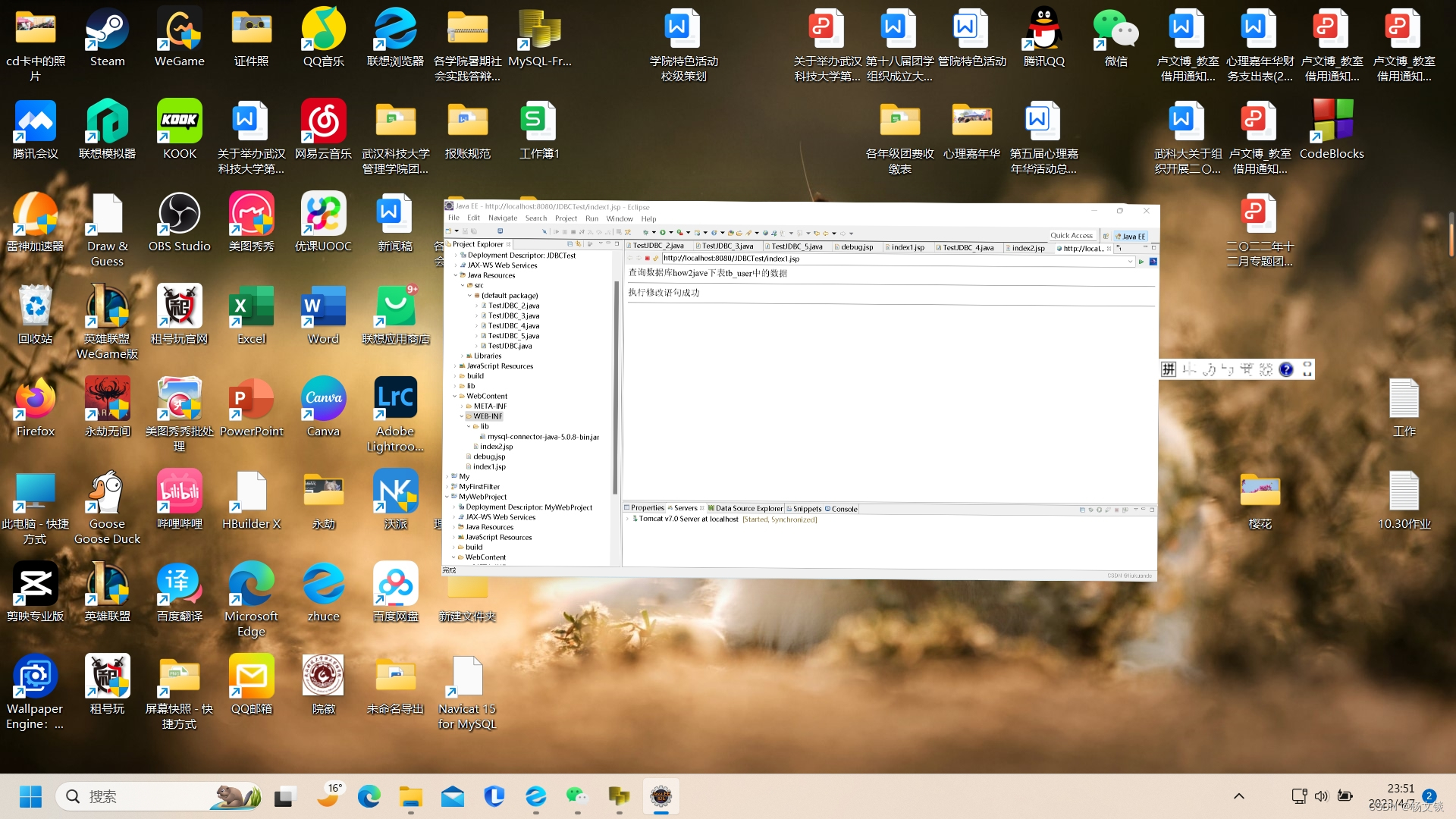Open the Navigate menu in Eclipse
The image size is (1456, 819).
point(503,218)
